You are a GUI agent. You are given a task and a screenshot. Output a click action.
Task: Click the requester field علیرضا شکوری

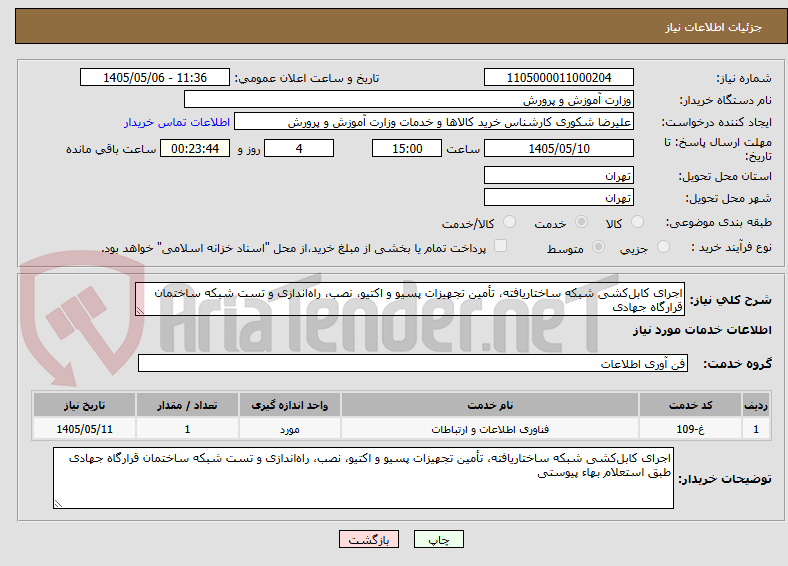pos(434,122)
